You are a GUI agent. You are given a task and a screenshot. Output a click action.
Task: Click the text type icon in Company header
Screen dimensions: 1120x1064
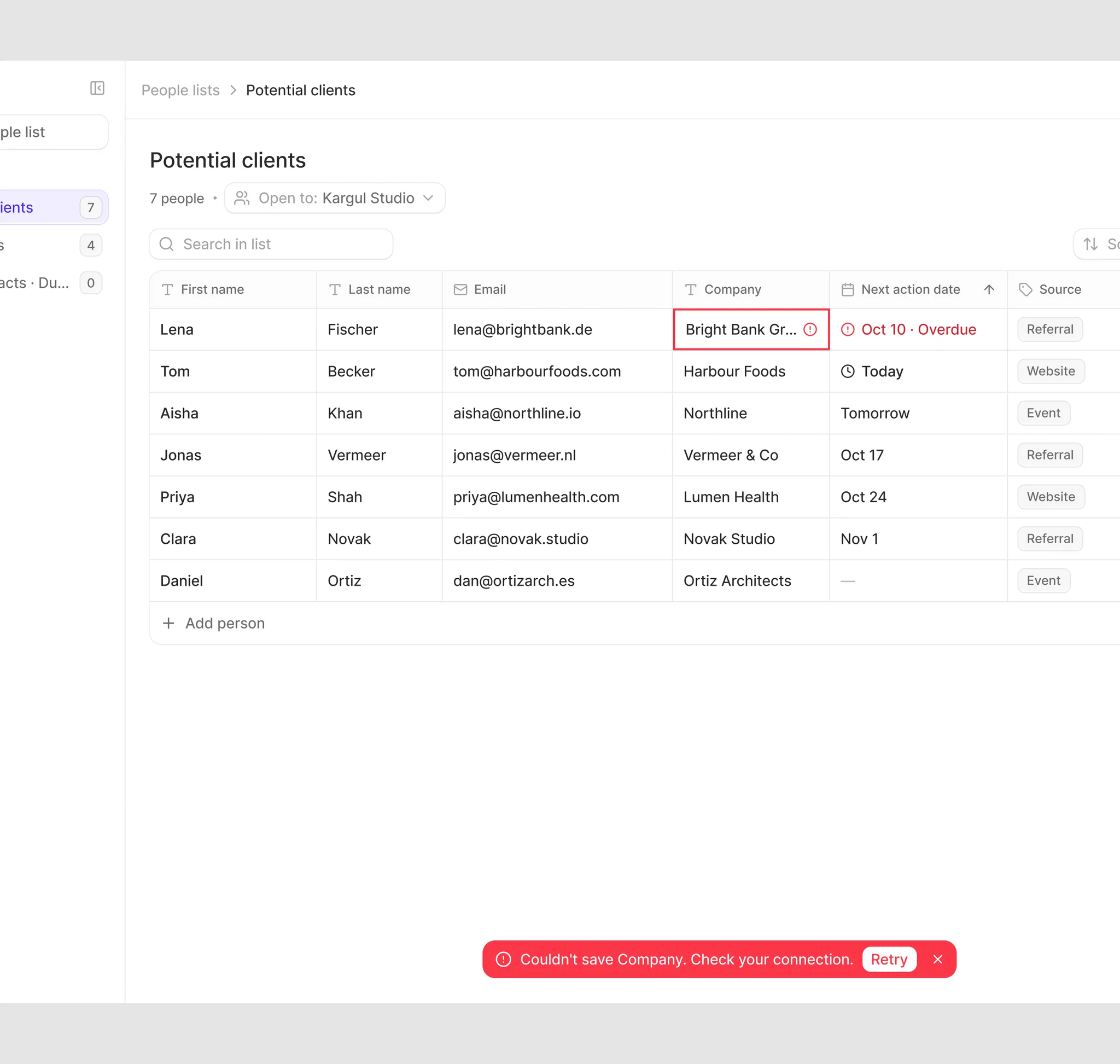[x=690, y=289]
